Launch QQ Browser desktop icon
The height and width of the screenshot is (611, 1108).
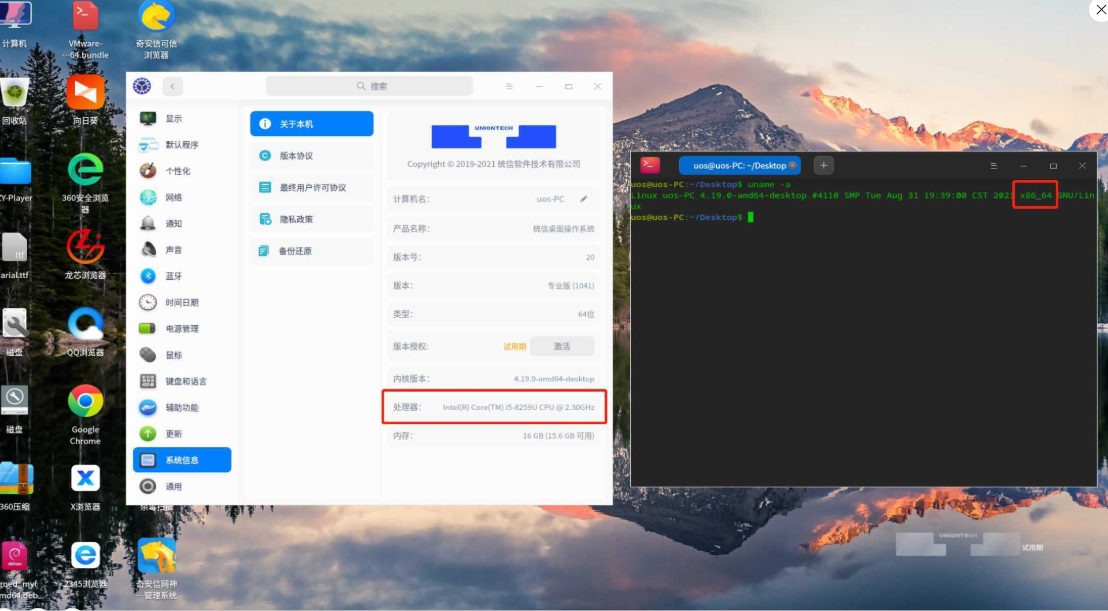86,332
